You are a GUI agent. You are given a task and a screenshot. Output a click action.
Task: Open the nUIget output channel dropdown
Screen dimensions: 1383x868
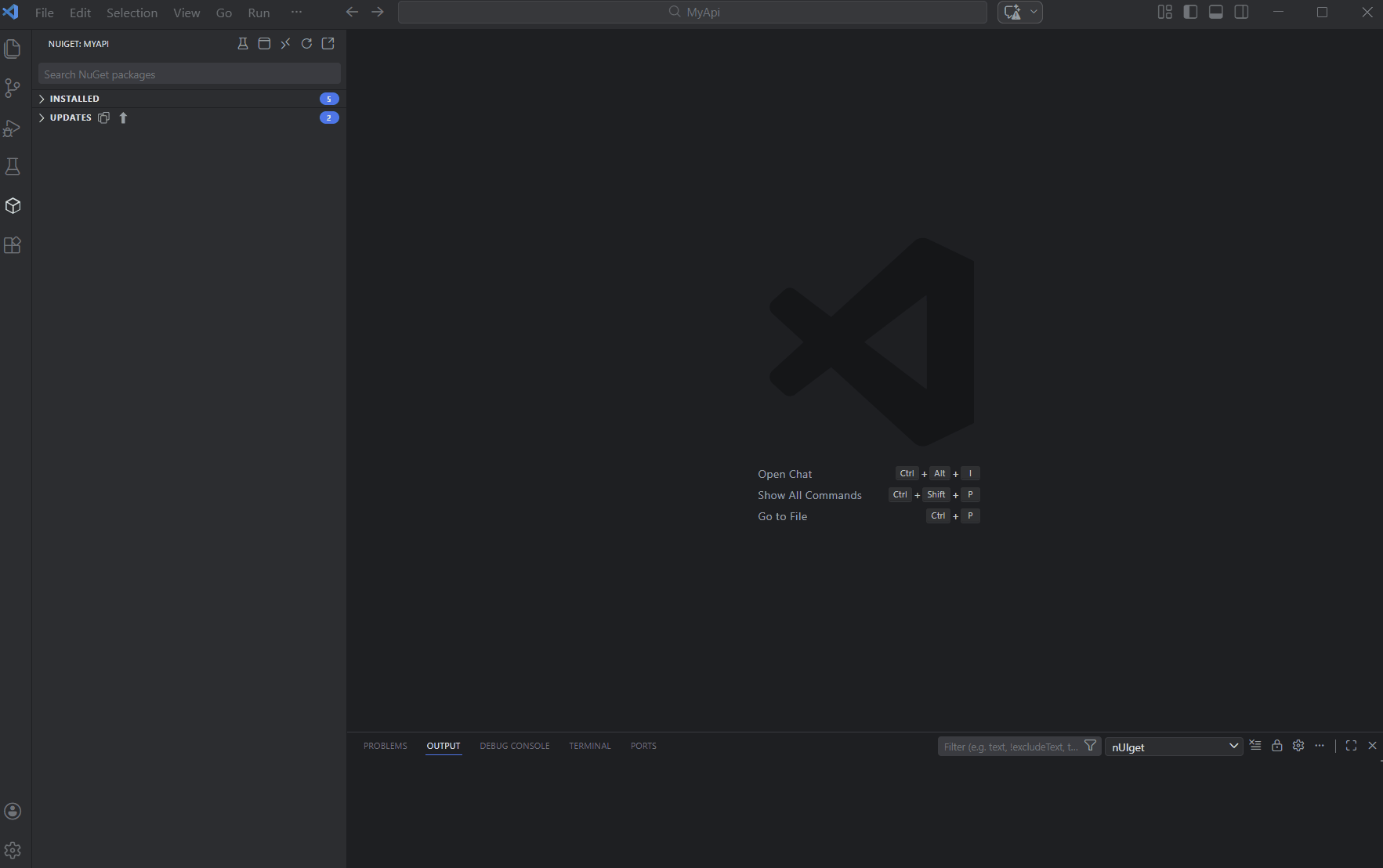(x=1174, y=747)
